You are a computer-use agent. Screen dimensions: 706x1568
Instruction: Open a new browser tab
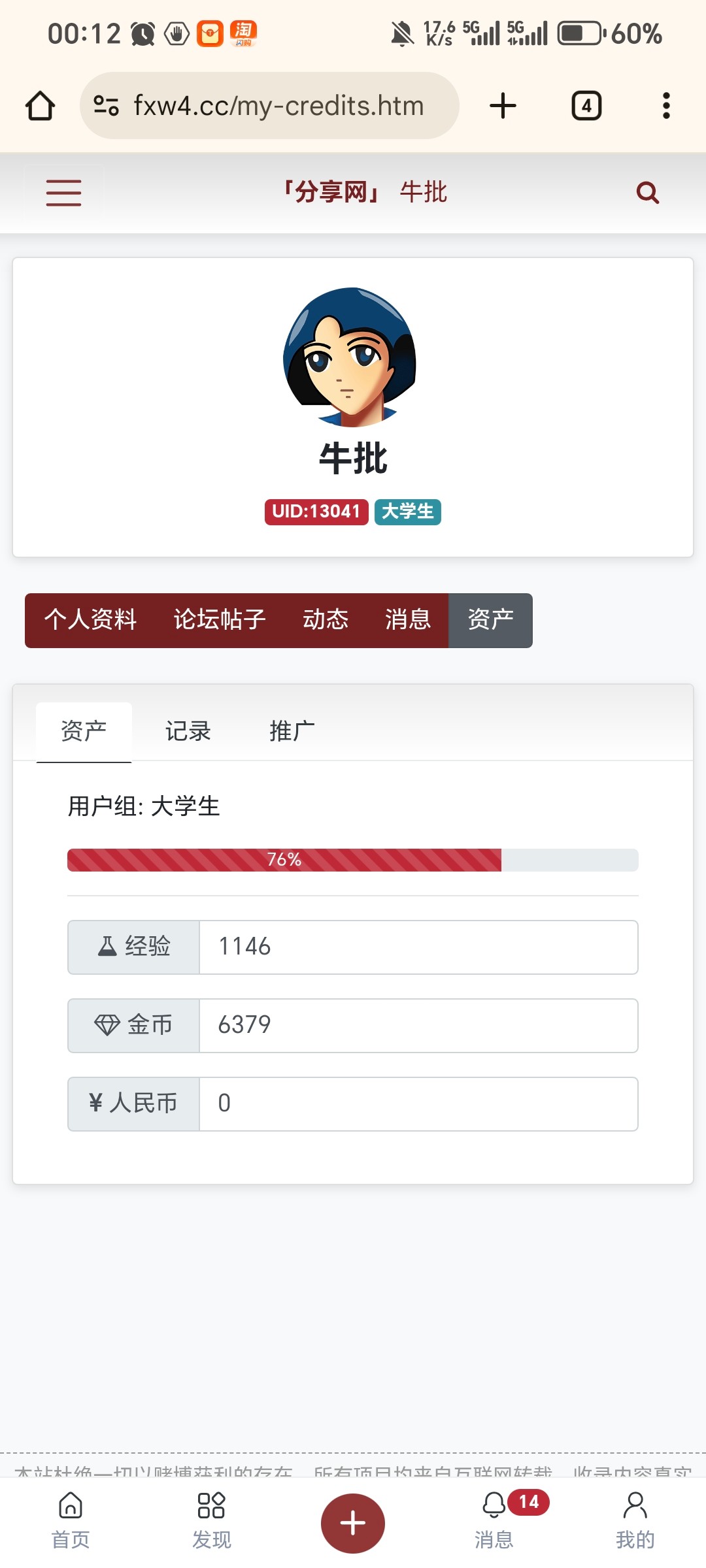click(503, 106)
